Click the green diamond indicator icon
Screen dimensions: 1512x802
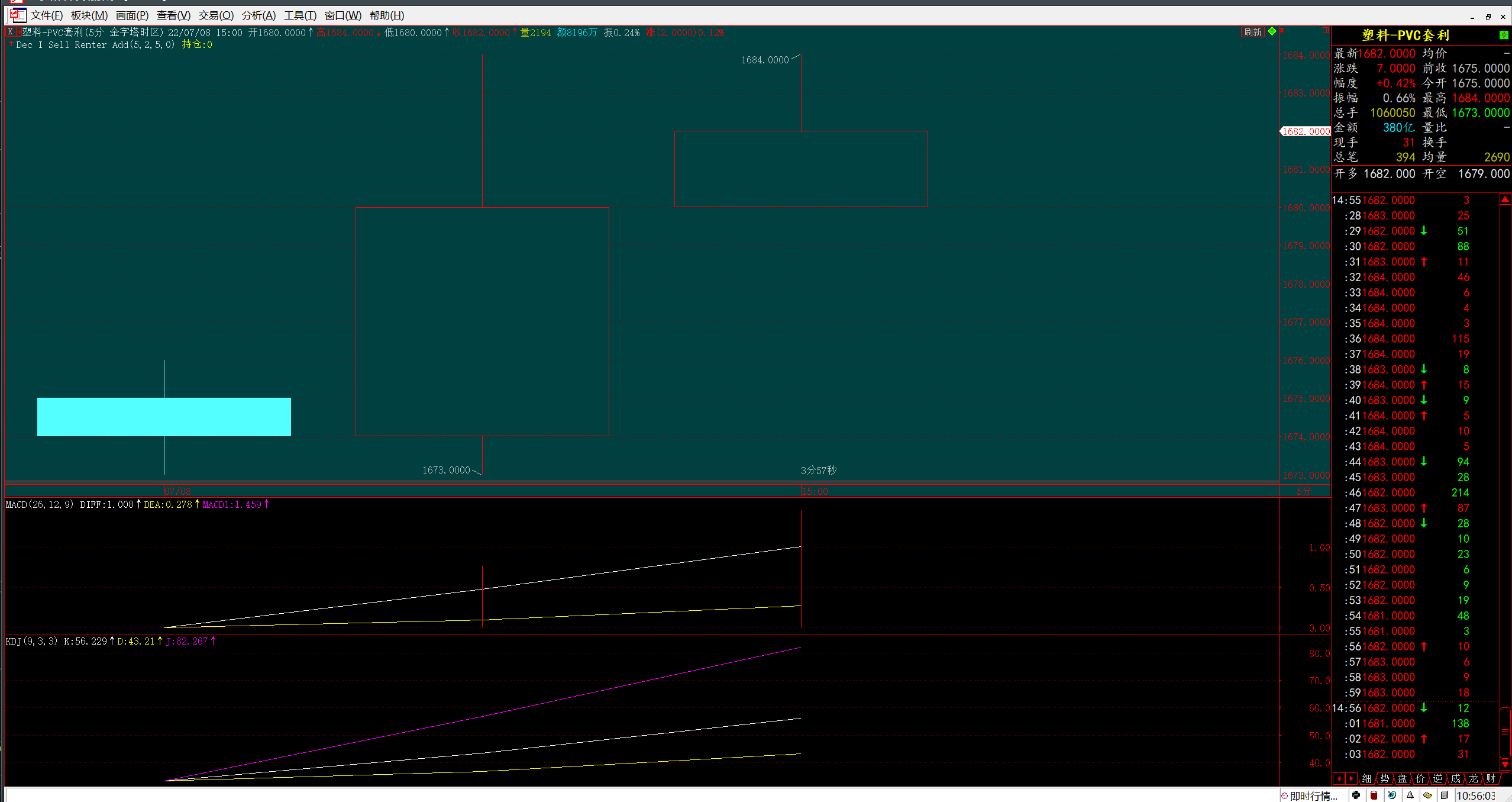point(1272,31)
